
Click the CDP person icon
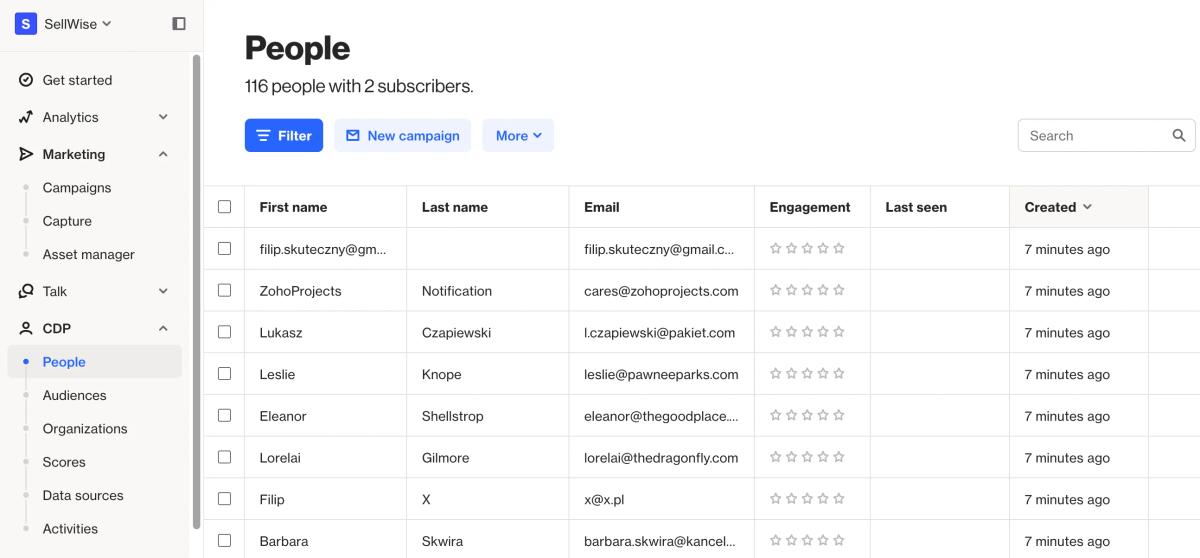pos(26,328)
